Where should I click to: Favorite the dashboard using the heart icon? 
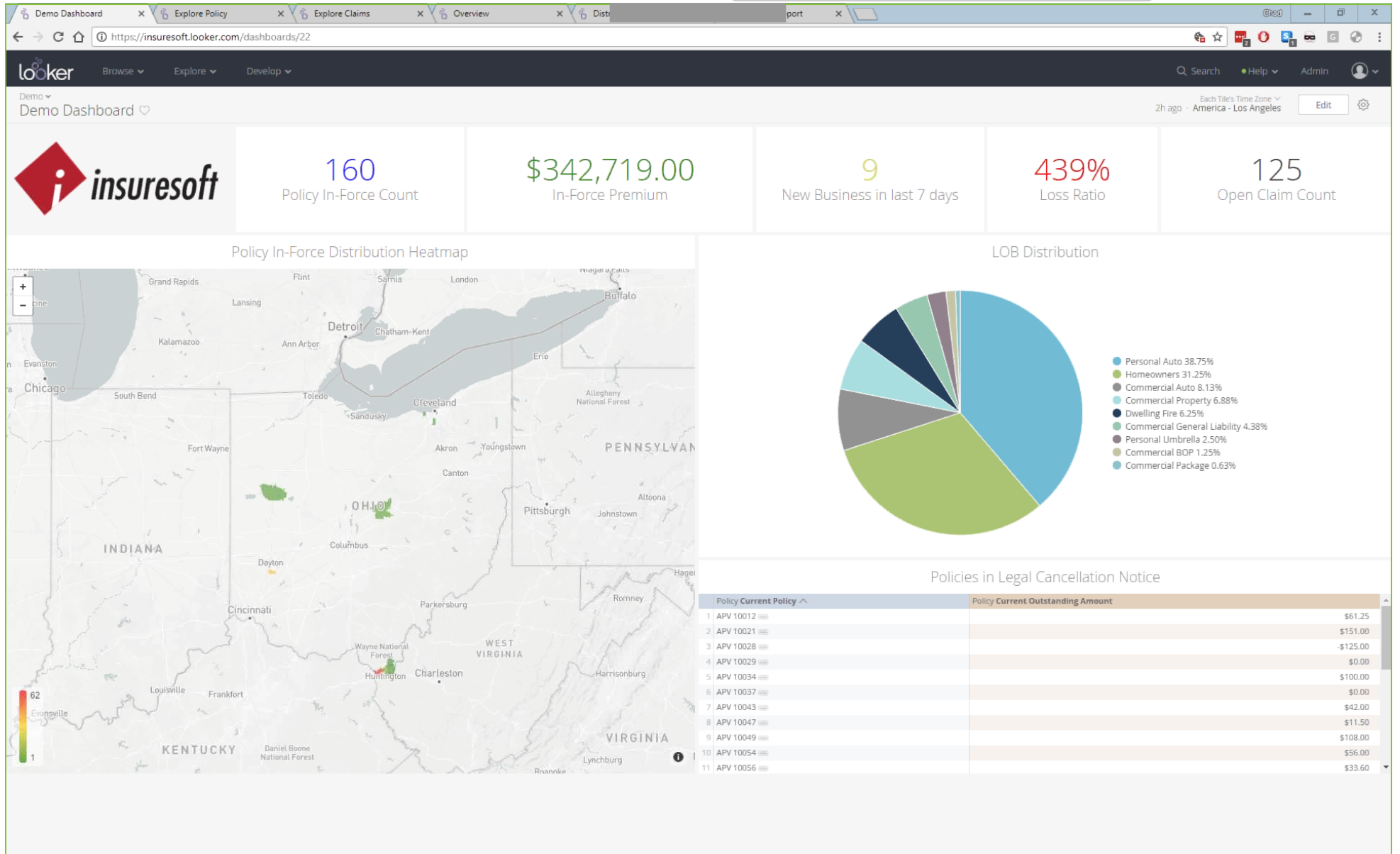pos(144,110)
